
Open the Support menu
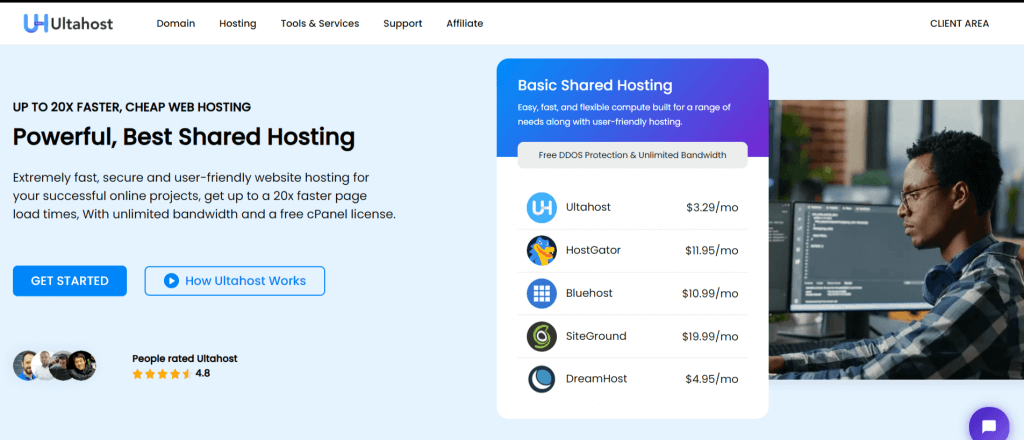click(x=403, y=24)
